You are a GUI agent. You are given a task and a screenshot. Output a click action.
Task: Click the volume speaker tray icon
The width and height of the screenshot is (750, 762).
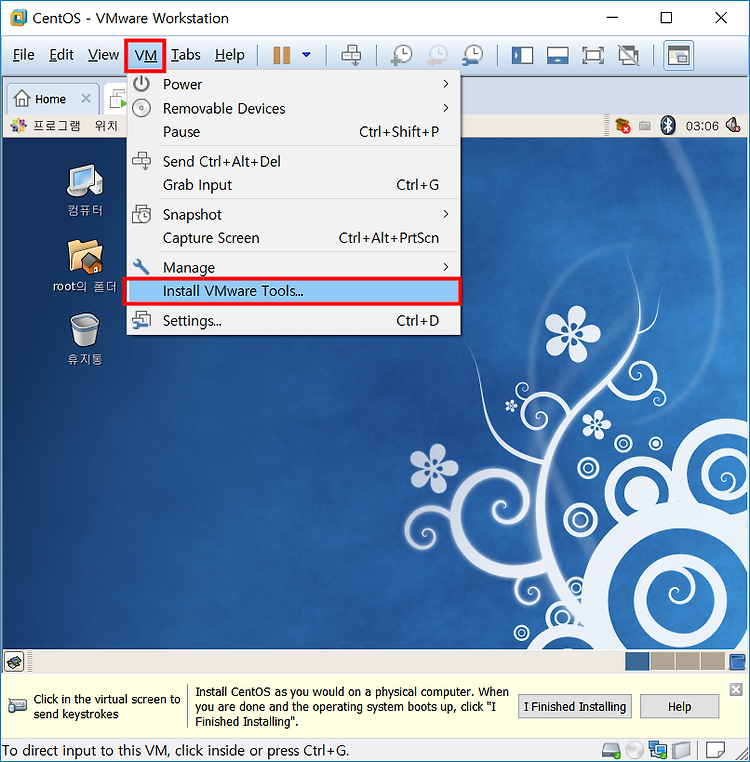733,125
